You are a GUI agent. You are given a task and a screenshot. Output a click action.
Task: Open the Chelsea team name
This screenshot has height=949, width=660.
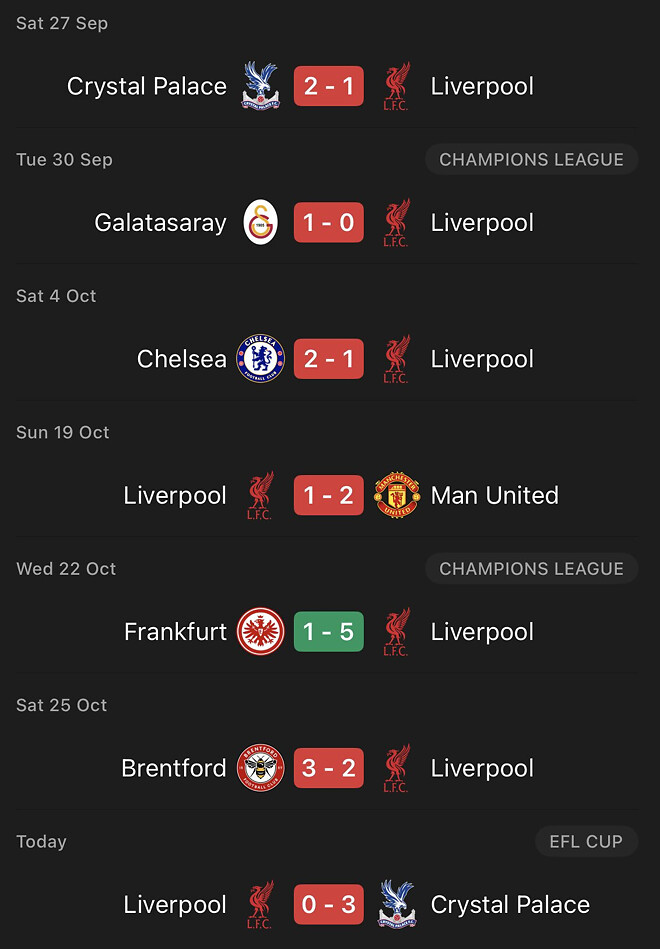click(x=182, y=359)
